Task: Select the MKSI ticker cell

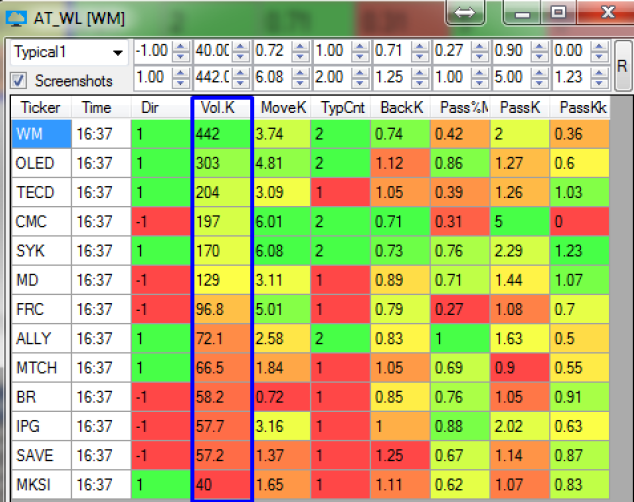Action: pos(41,485)
